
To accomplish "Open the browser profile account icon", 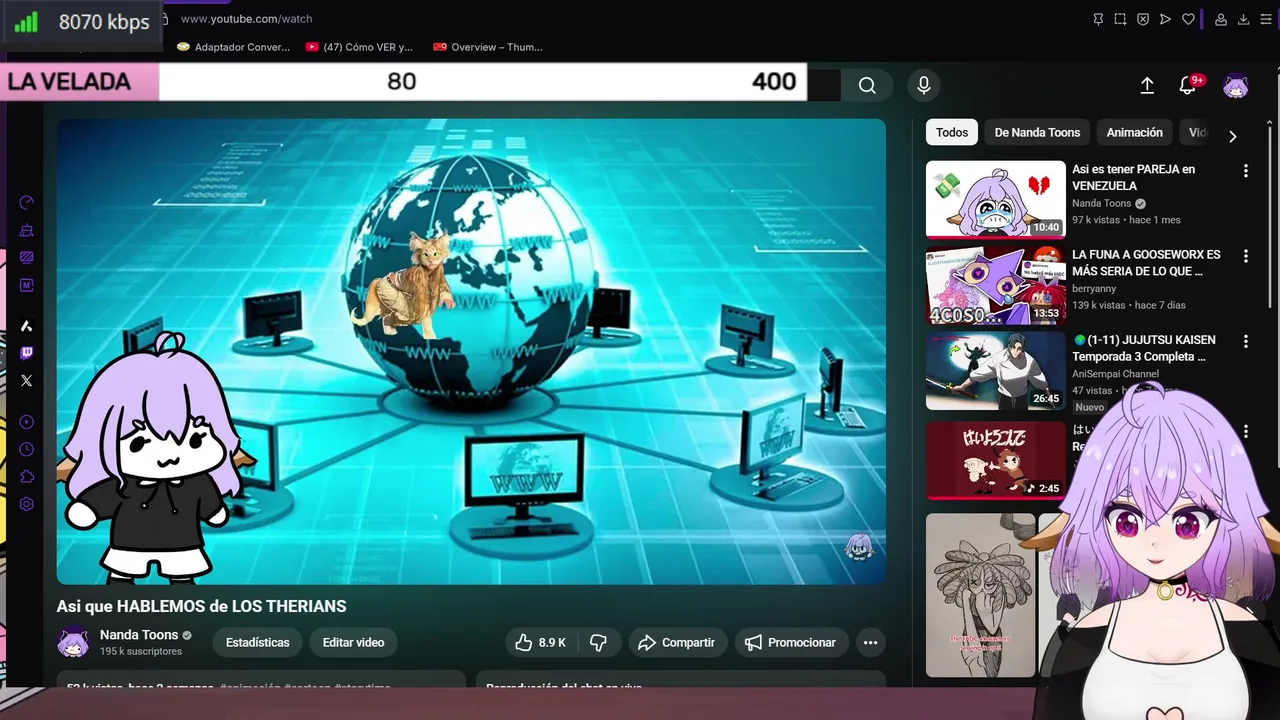I will [1221, 19].
